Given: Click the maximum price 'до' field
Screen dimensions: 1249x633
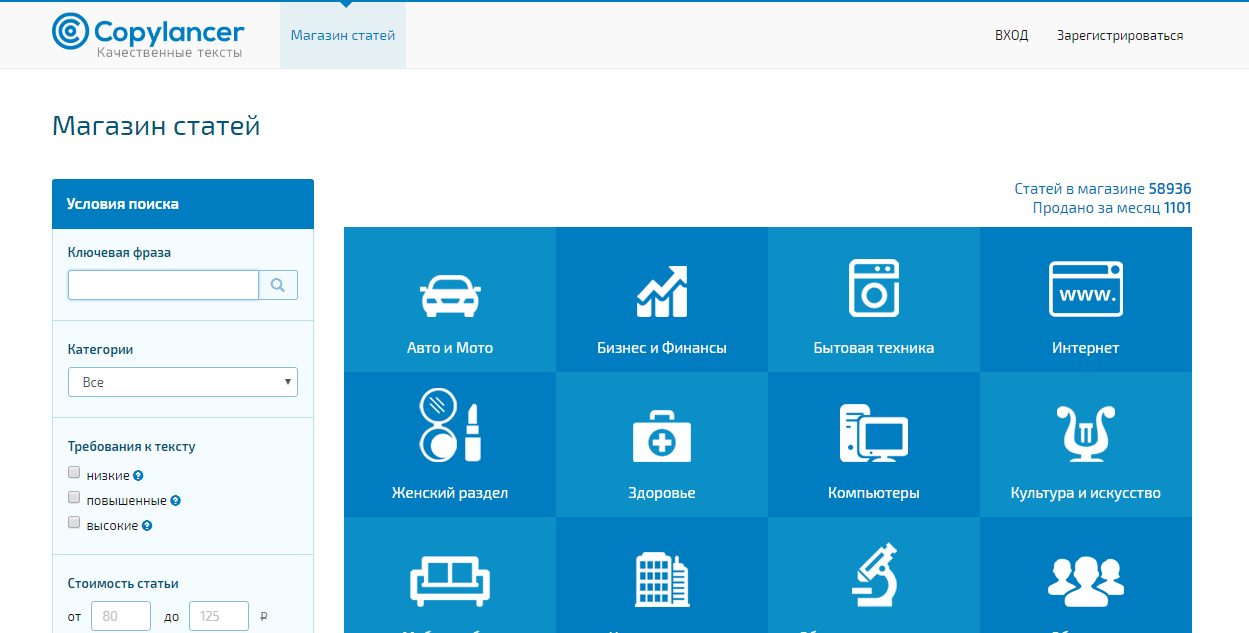Looking at the screenshot, I should point(219,616).
